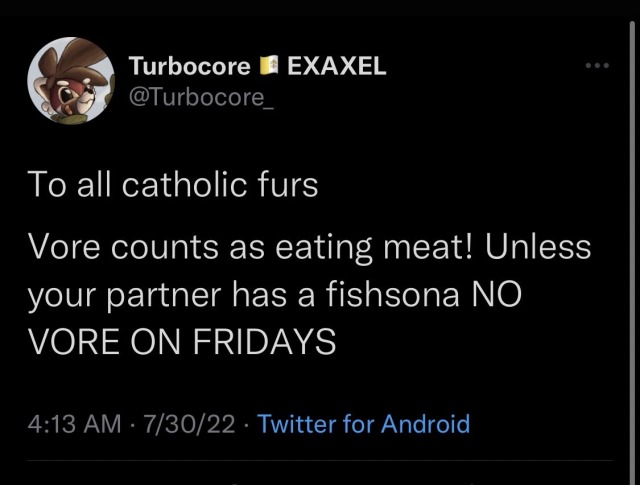Click the 7/30/22 date
The image size is (640, 485).
tap(191, 423)
